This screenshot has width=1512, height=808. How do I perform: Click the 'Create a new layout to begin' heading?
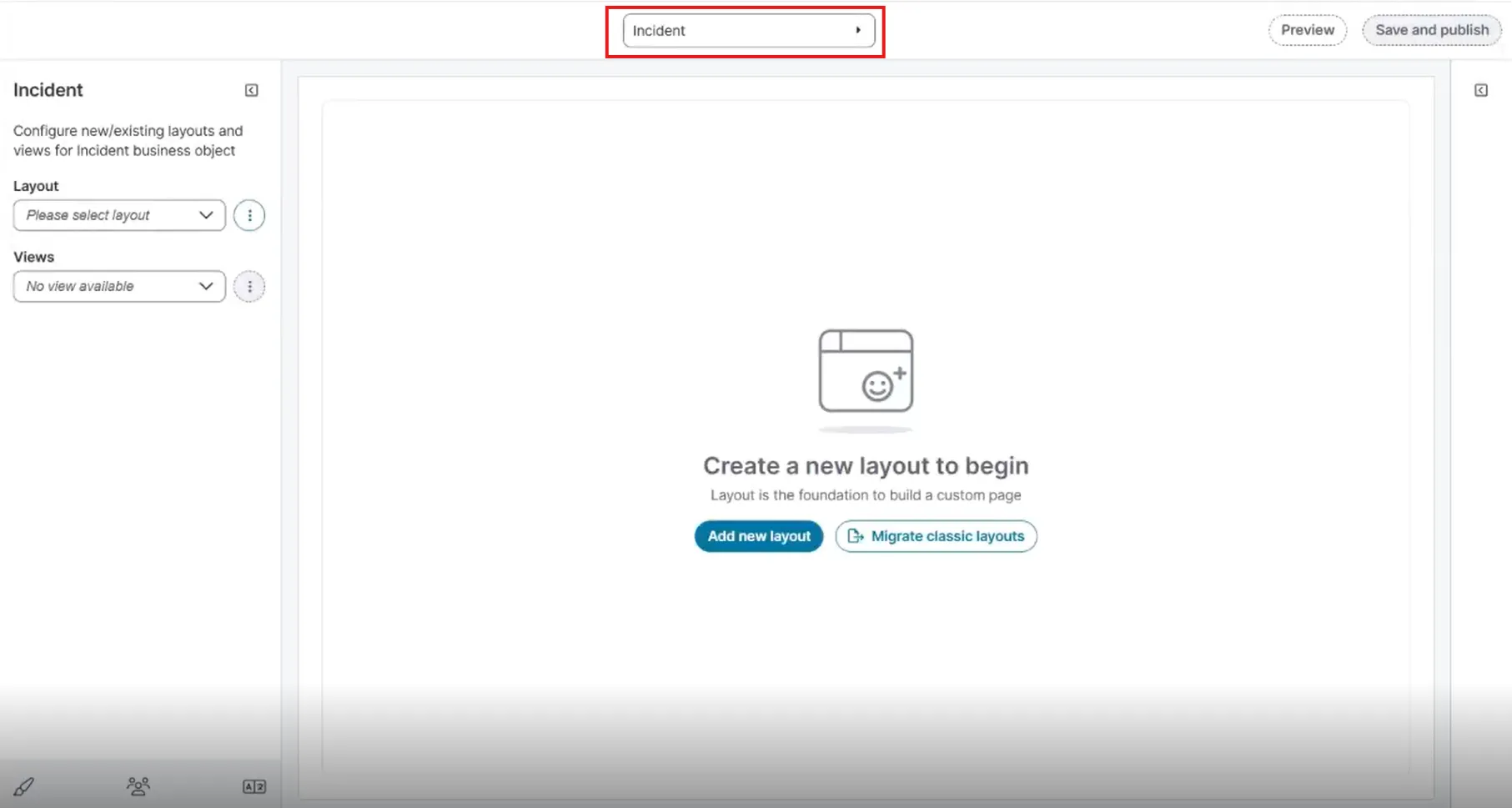click(866, 465)
